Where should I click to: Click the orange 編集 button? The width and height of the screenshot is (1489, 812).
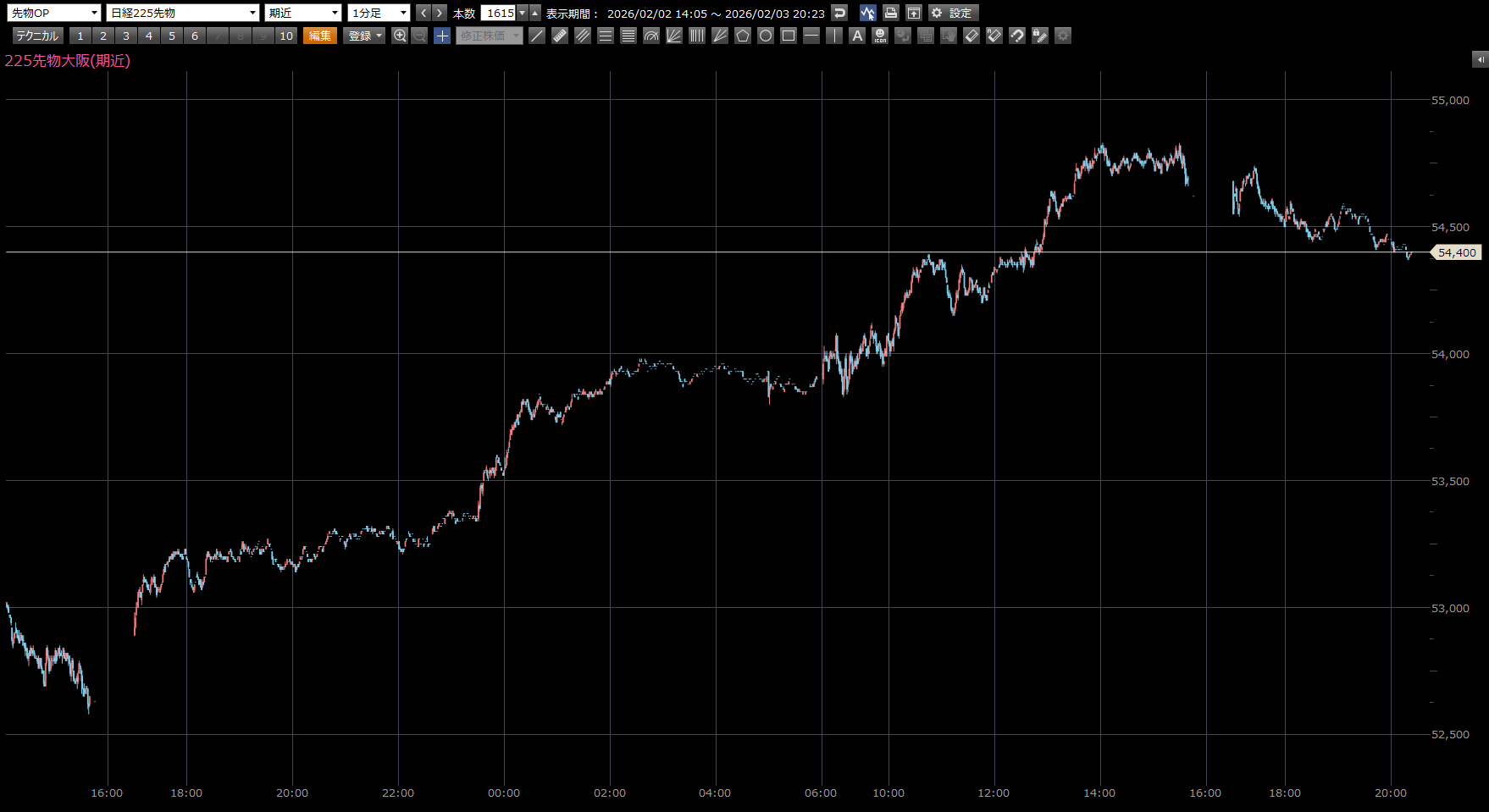coord(320,36)
